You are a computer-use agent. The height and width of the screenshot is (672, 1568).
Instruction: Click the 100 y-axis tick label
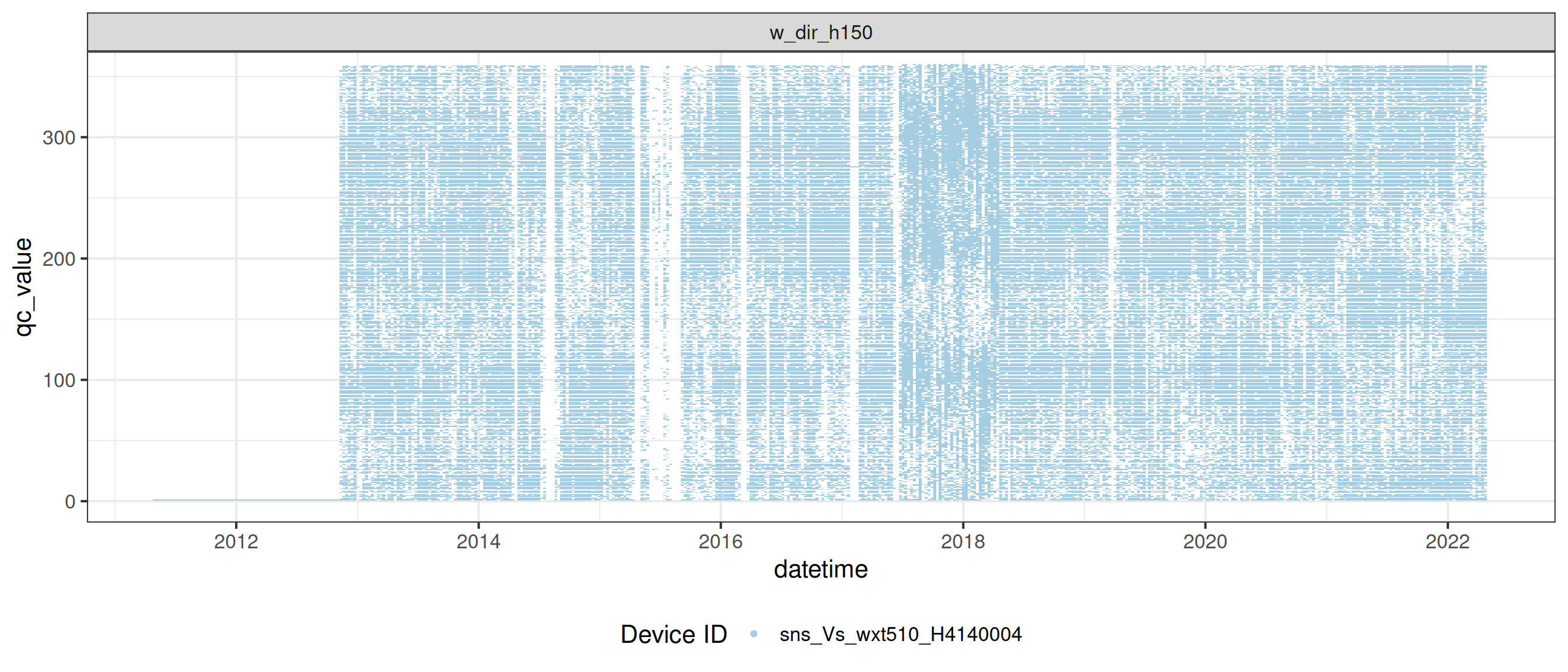pyautogui.click(x=59, y=380)
